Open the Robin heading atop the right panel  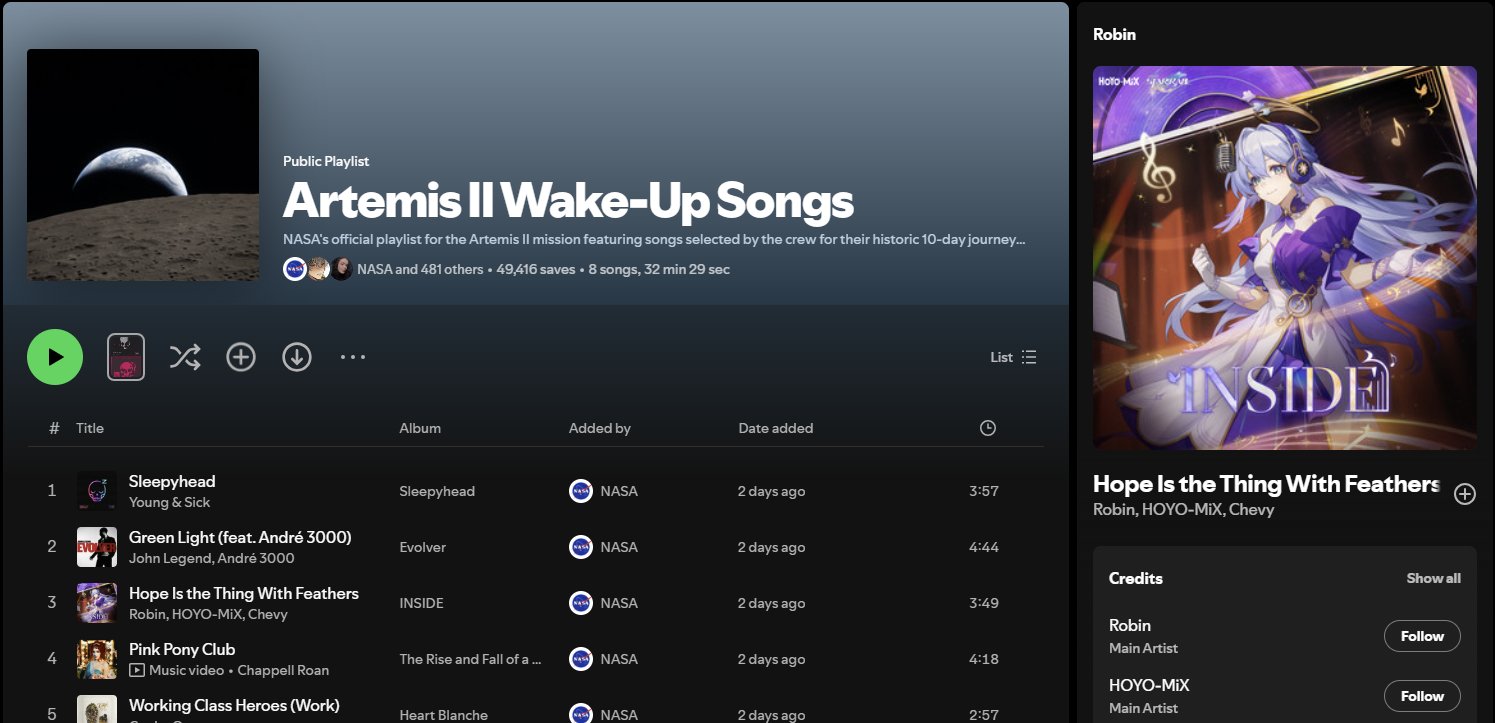(x=1114, y=34)
